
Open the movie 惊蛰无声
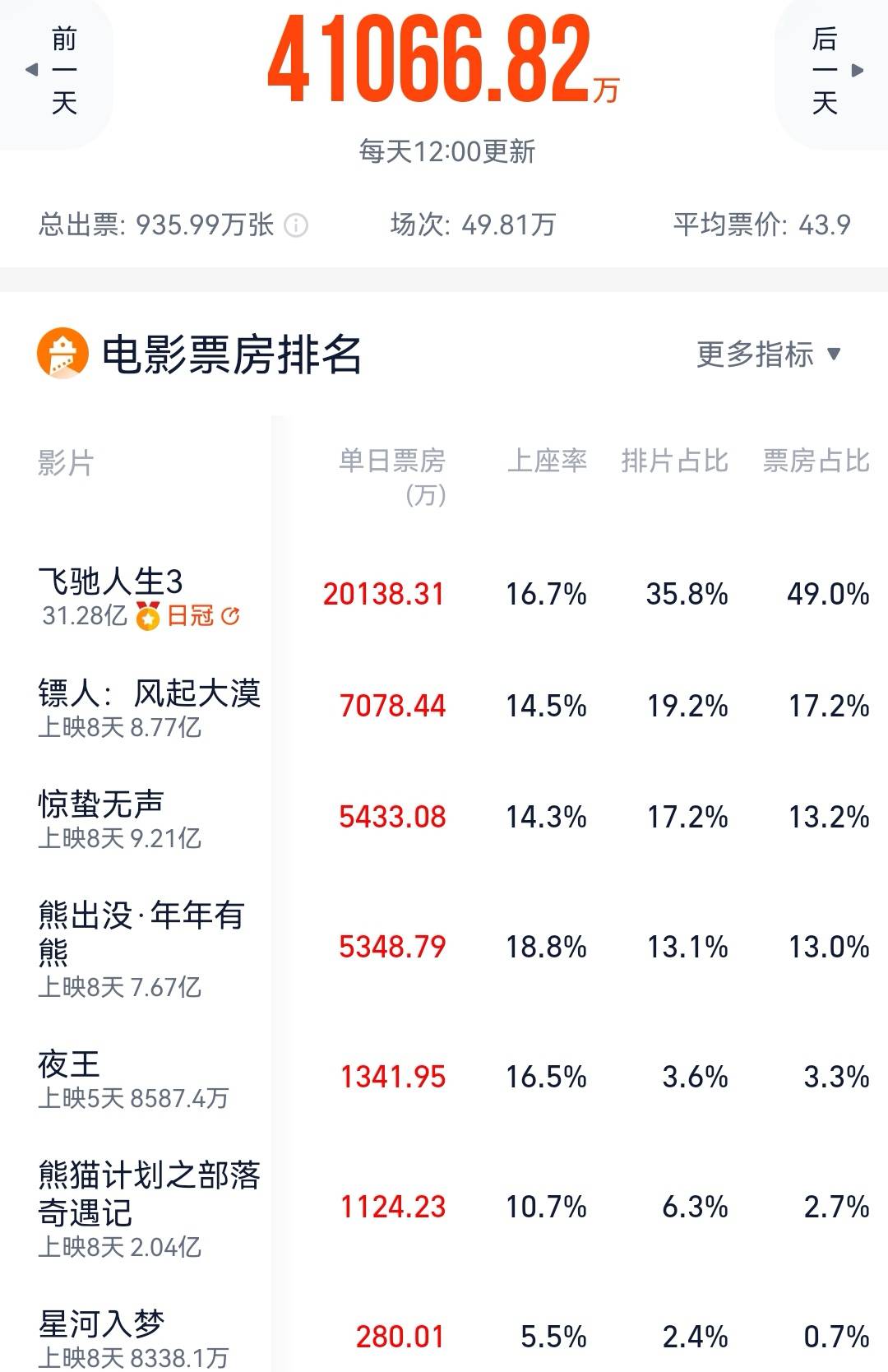tap(101, 804)
